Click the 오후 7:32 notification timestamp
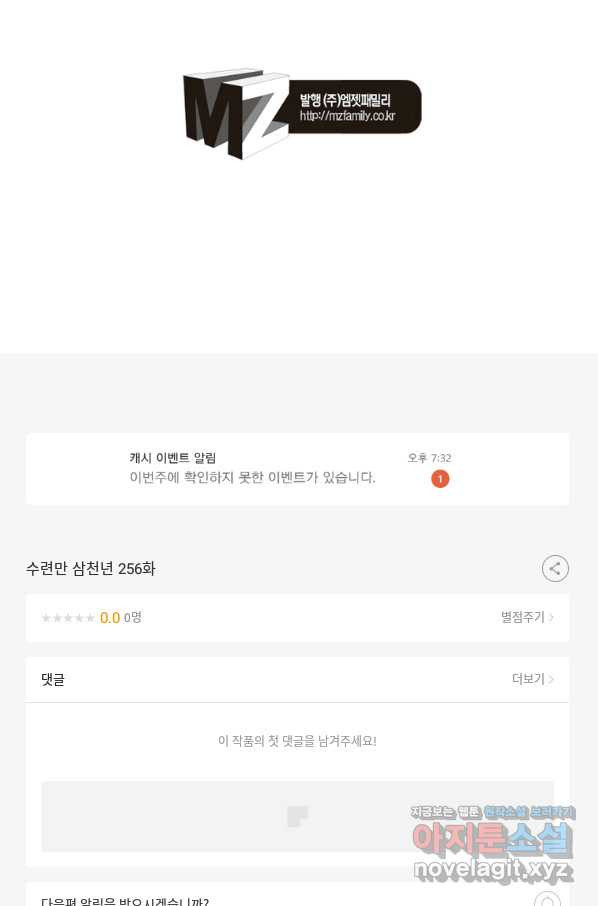 pyautogui.click(x=429, y=458)
